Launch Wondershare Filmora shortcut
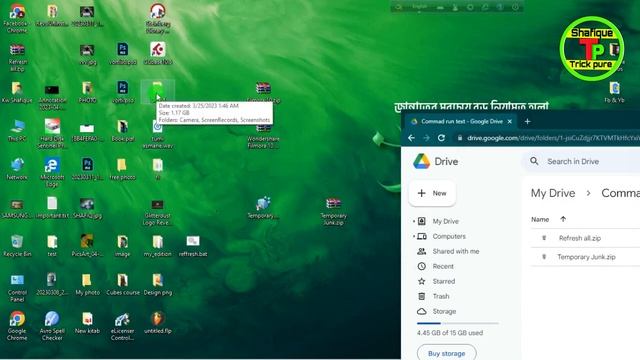Viewport: 640px width, 360px height. (x=263, y=135)
